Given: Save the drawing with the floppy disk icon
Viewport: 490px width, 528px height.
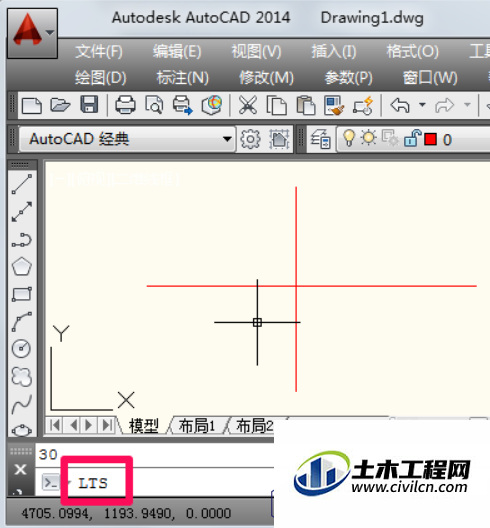Looking at the screenshot, I should click(89, 105).
